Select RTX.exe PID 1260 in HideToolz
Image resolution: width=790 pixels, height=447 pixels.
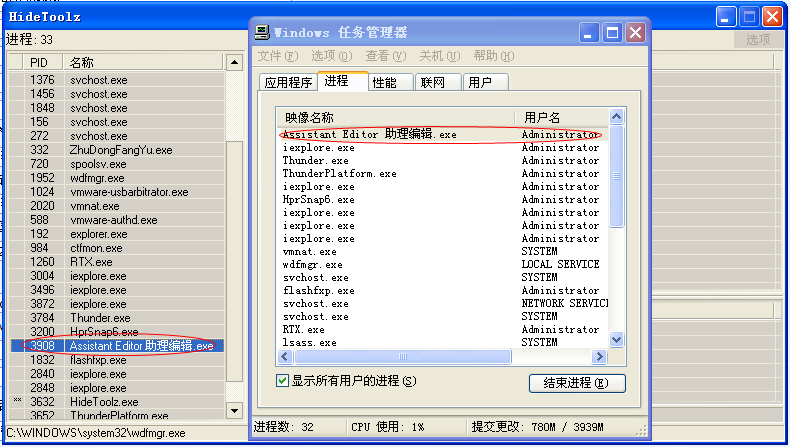[117, 262]
